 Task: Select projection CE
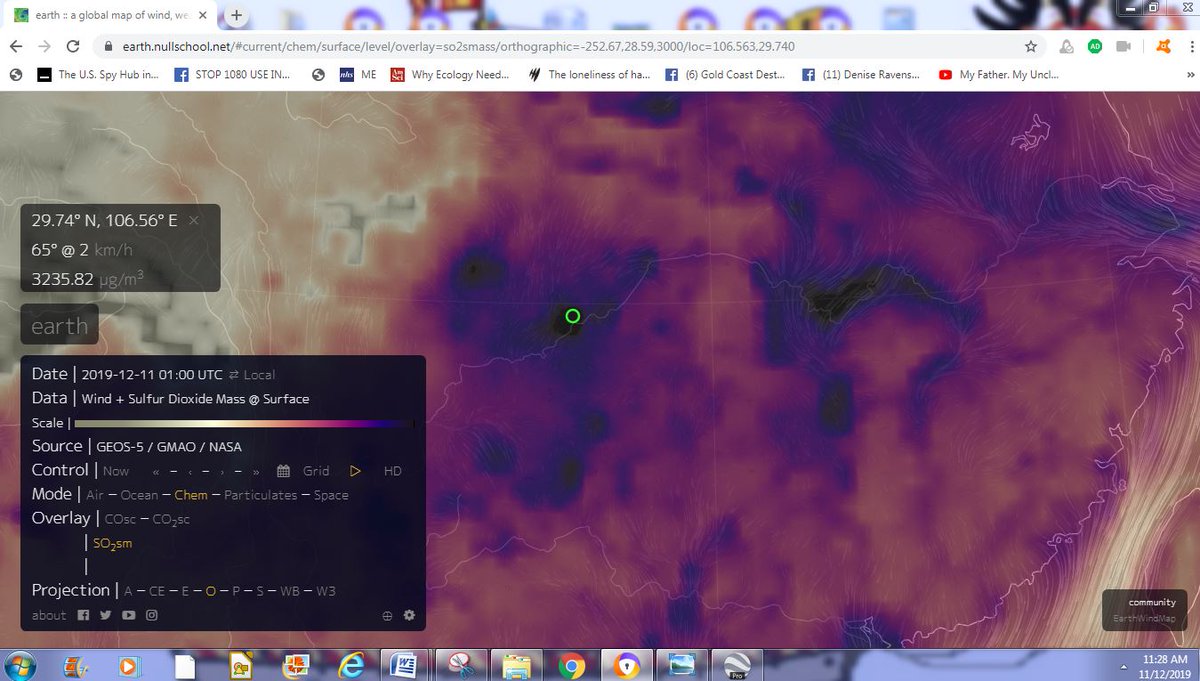[x=157, y=591]
